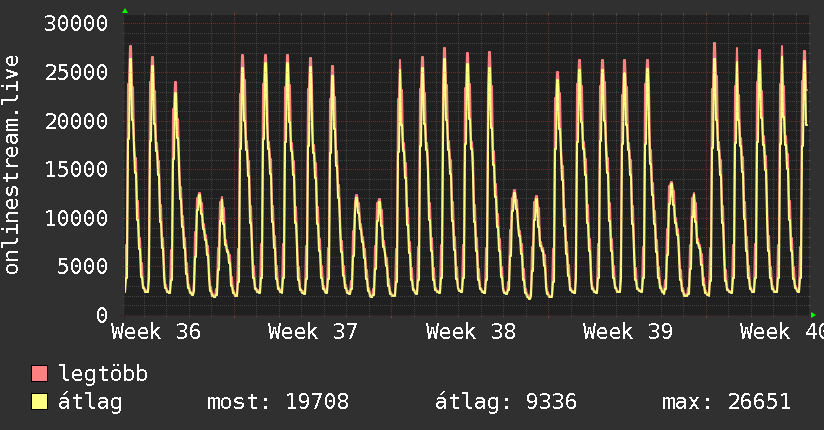This screenshot has width=824, height=430.
Task: Click the 'most: 19708' value
Action: pyautogui.click(x=278, y=402)
